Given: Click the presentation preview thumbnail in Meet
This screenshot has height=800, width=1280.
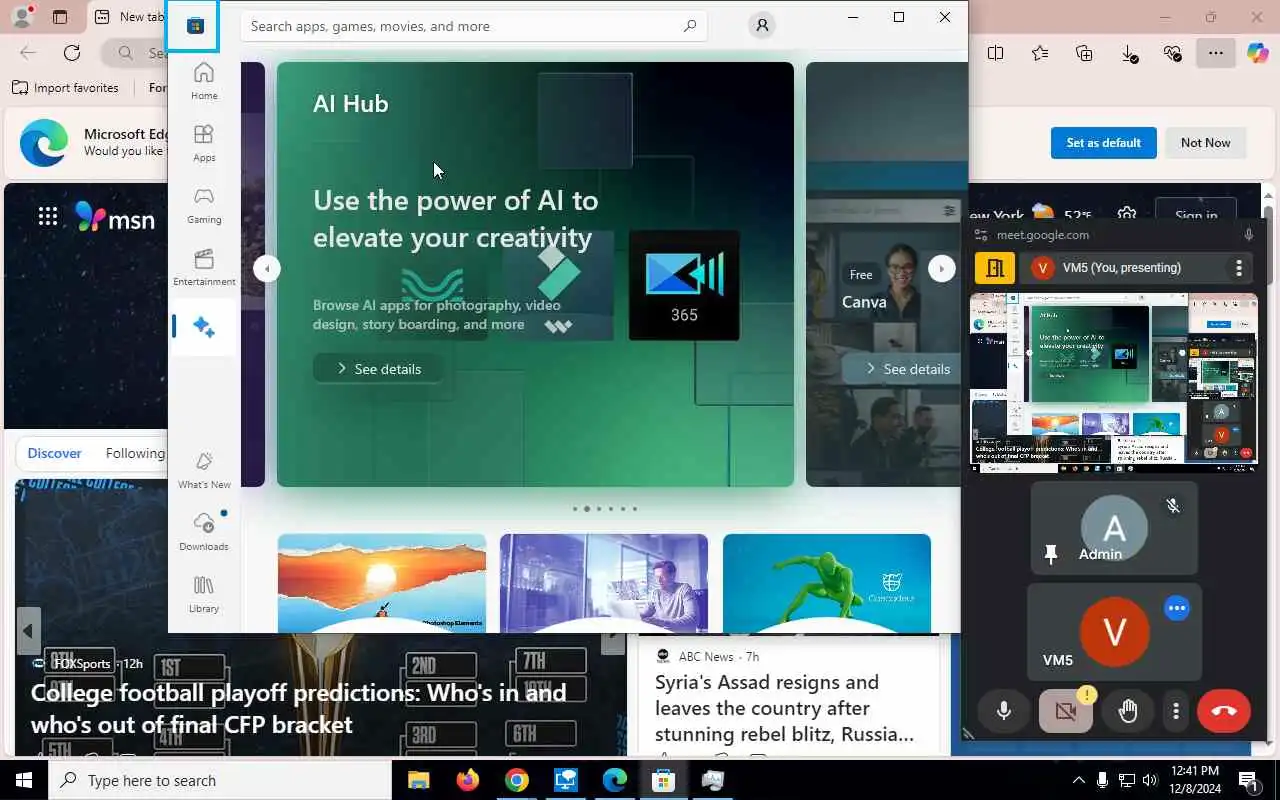Looking at the screenshot, I should coord(1113,381).
